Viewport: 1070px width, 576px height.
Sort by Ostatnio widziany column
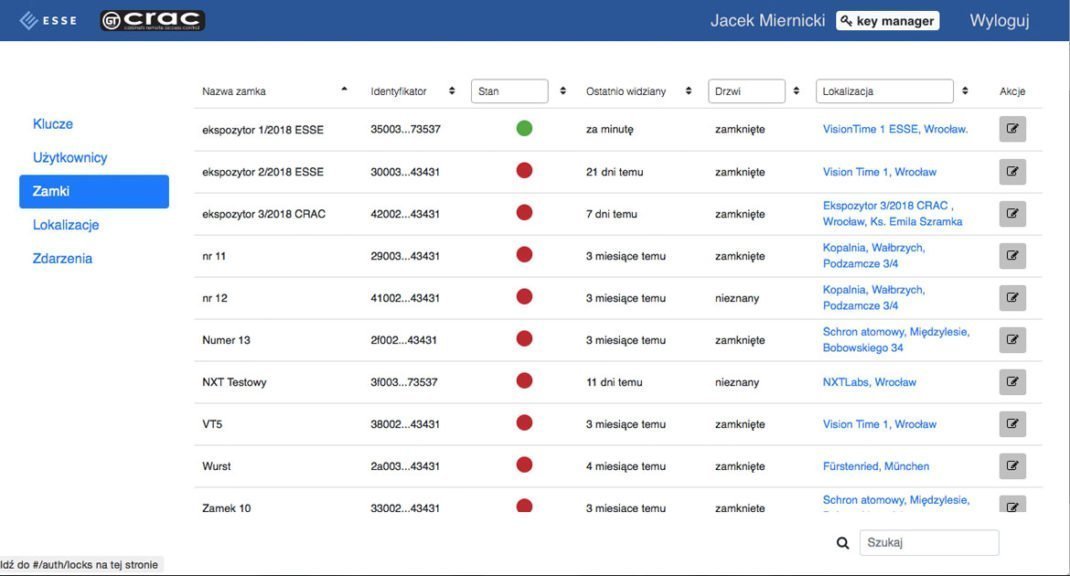[688, 91]
